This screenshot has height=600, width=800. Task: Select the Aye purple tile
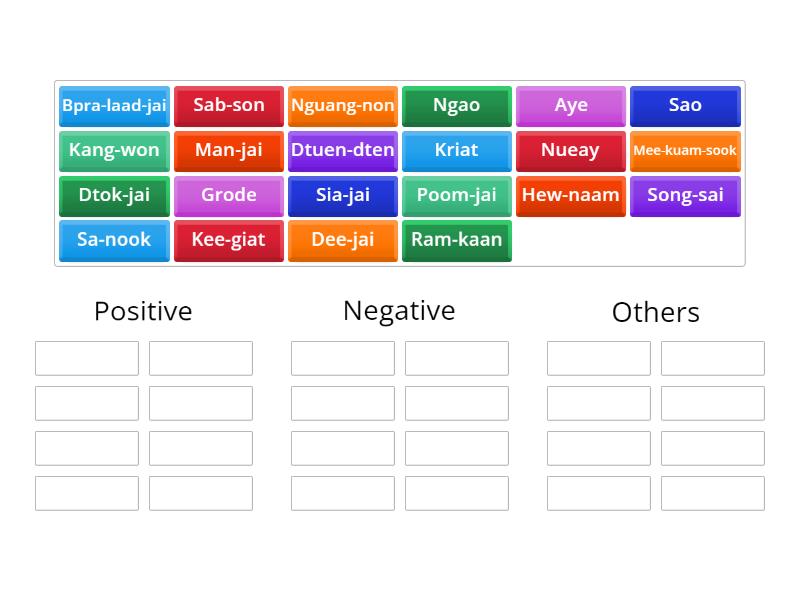click(x=570, y=106)
